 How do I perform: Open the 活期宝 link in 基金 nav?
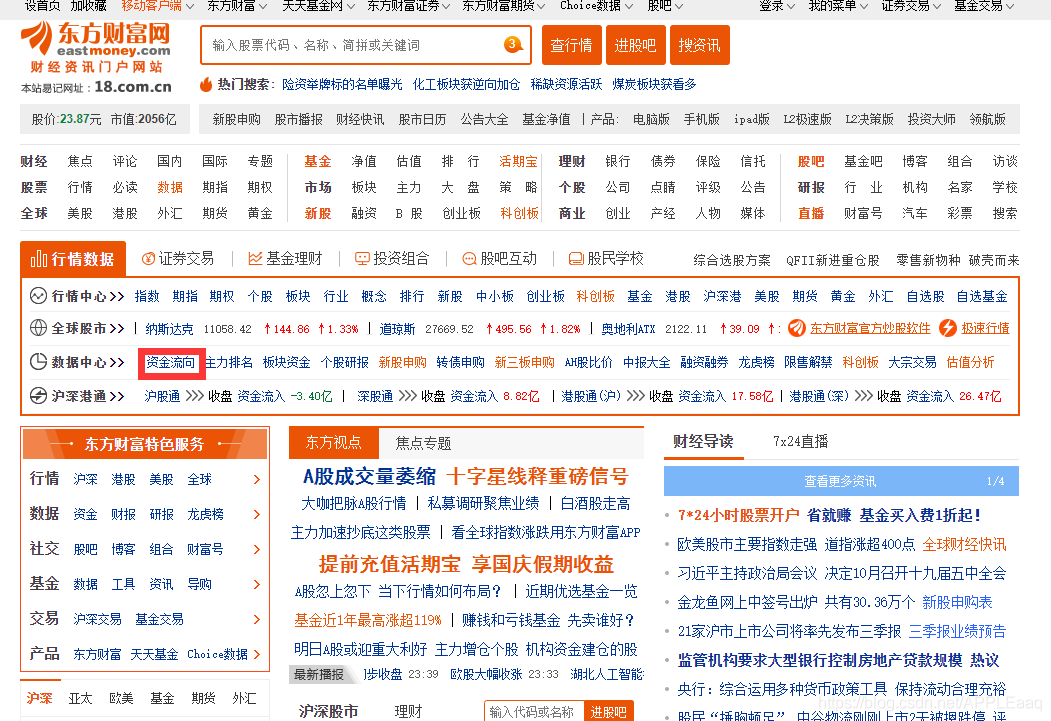518,161
